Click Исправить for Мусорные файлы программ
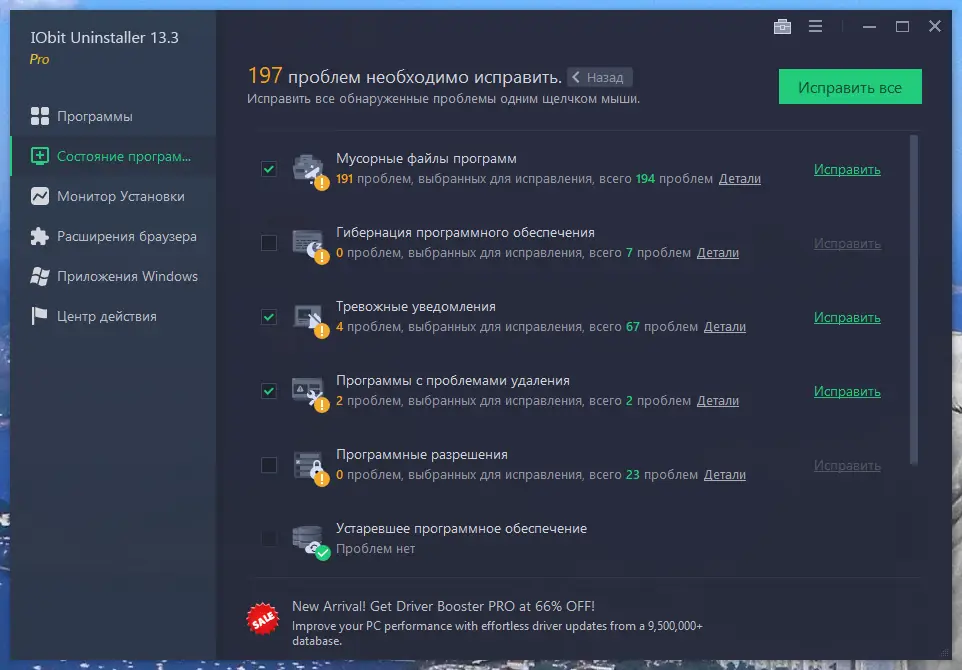962x670 pixels. tap(847, 169)
